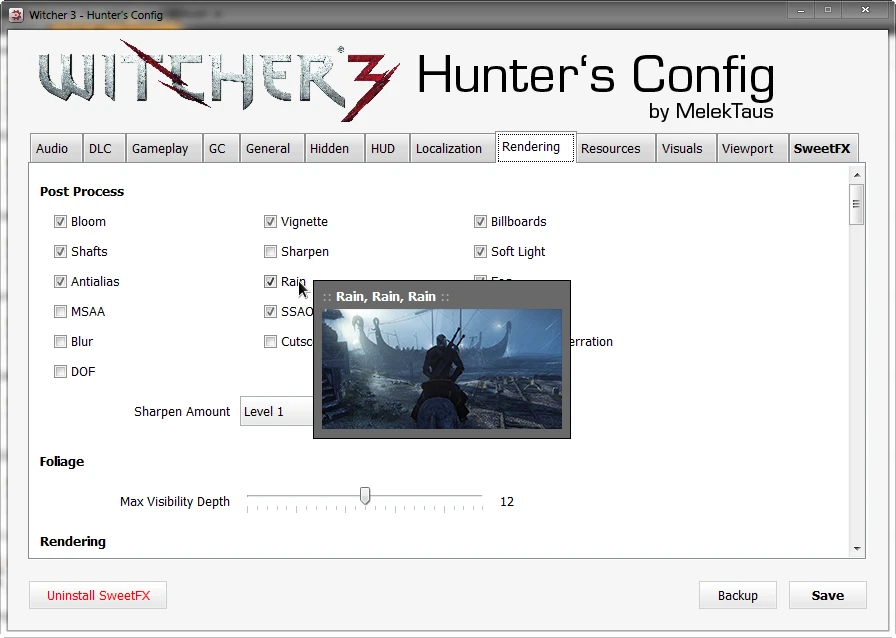Toggle the SSAO checkbox

[270, 311]
